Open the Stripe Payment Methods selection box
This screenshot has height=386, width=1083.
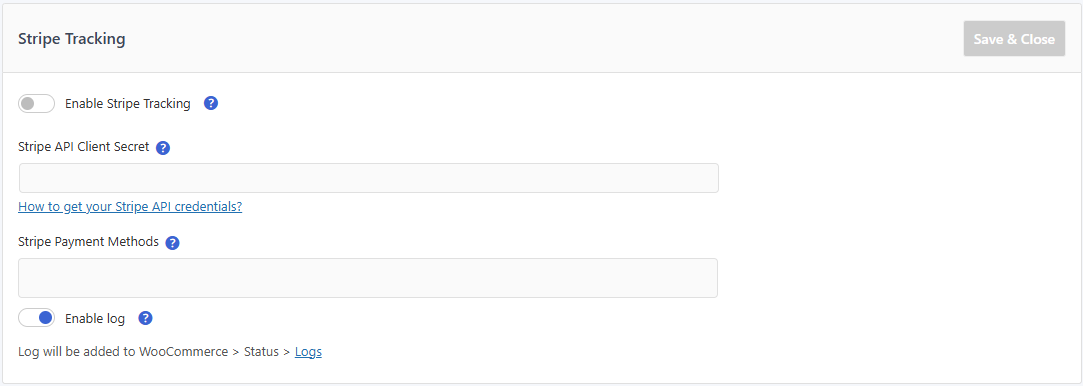click(368, 278)
